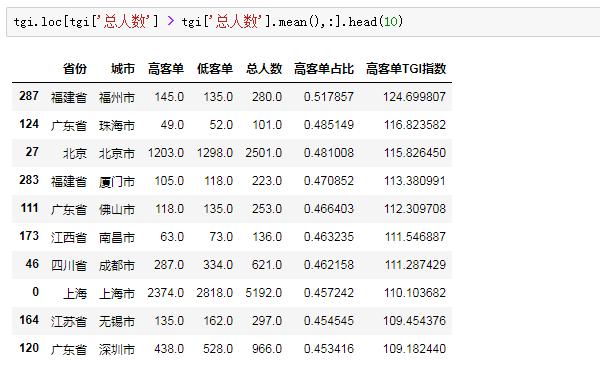Click the 成都市 cell
The height and width of the screenshot is (365, 600).
[x=117, y=265]
